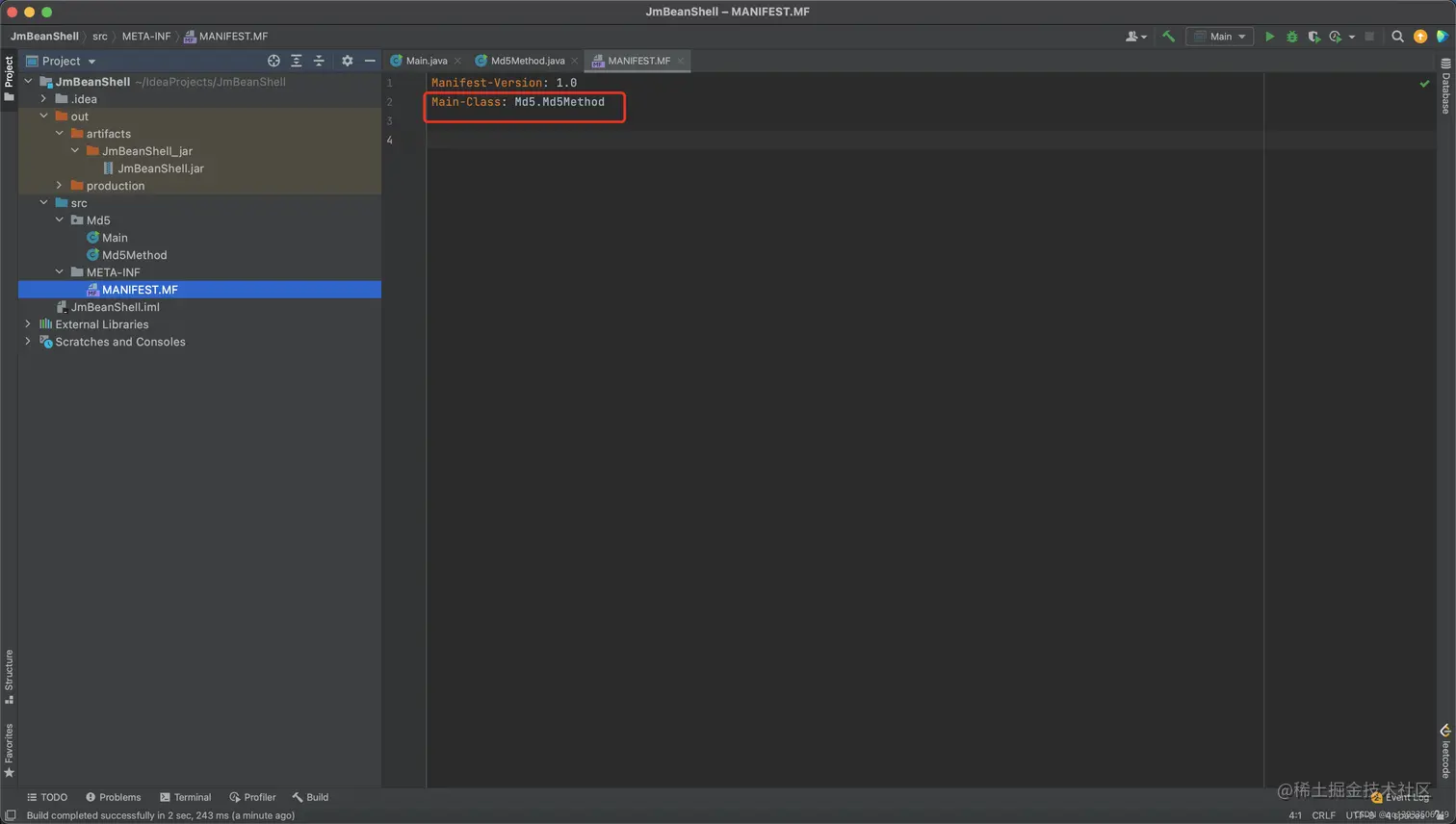The image size is (1456, 824).
Task: Run with profiler clock icon
Action: pos(1335,37)
